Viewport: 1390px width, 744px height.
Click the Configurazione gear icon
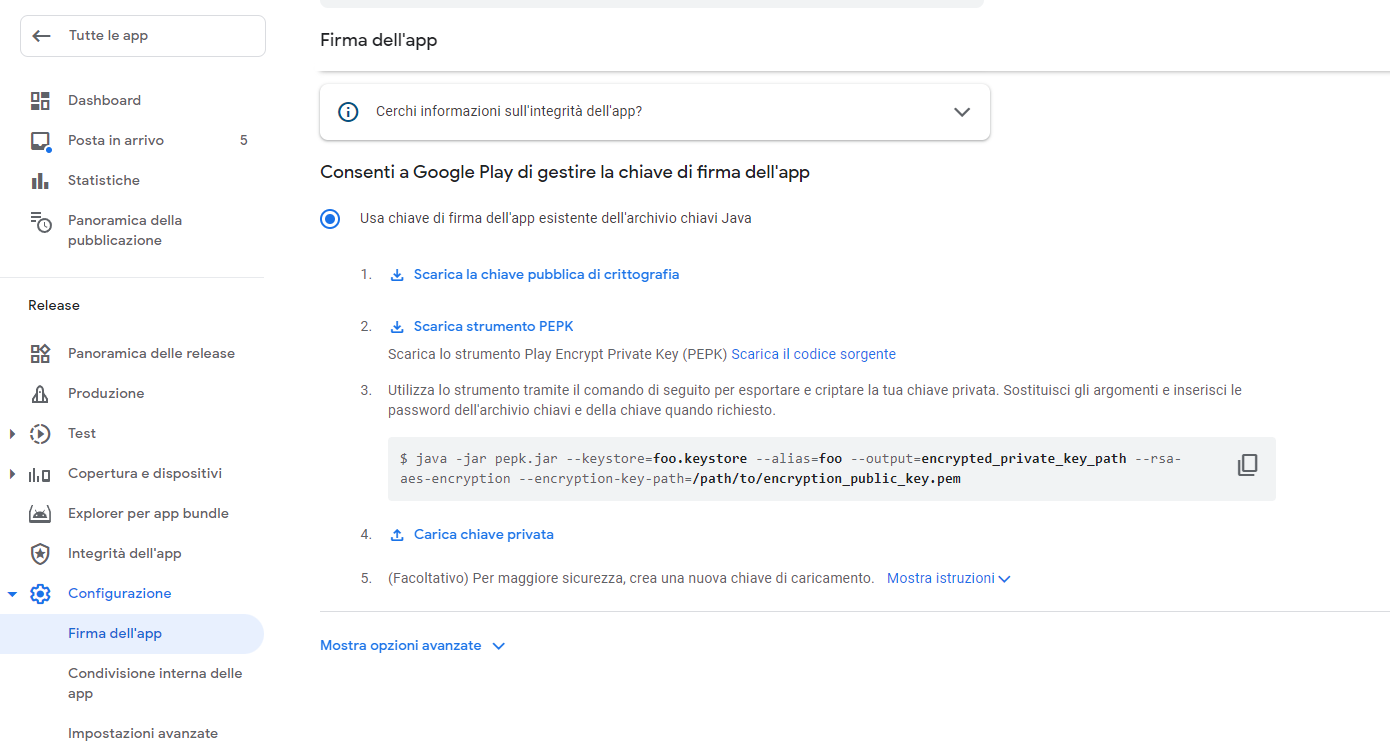pyautogui.click(x=40, y=594)
